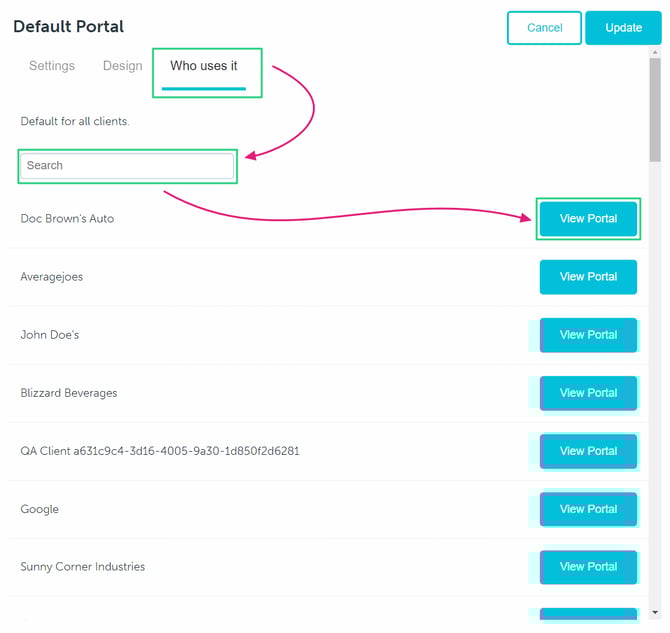The width and height of the screenshot is (670, 633).
Task: View Portal for Averagejoes
Action: pos(588,277)
